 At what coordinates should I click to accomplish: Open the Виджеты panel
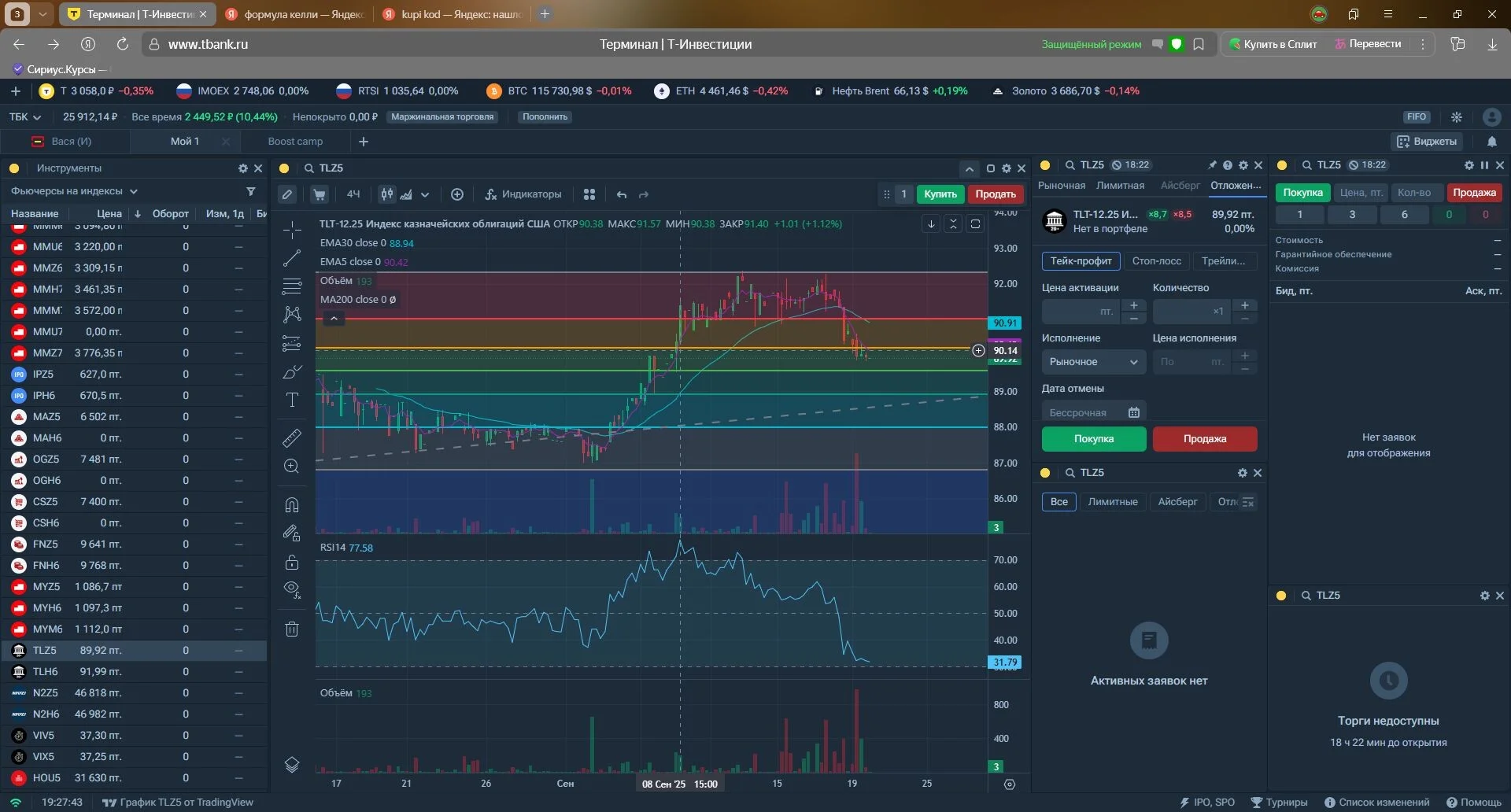(x=1427, y=142)
